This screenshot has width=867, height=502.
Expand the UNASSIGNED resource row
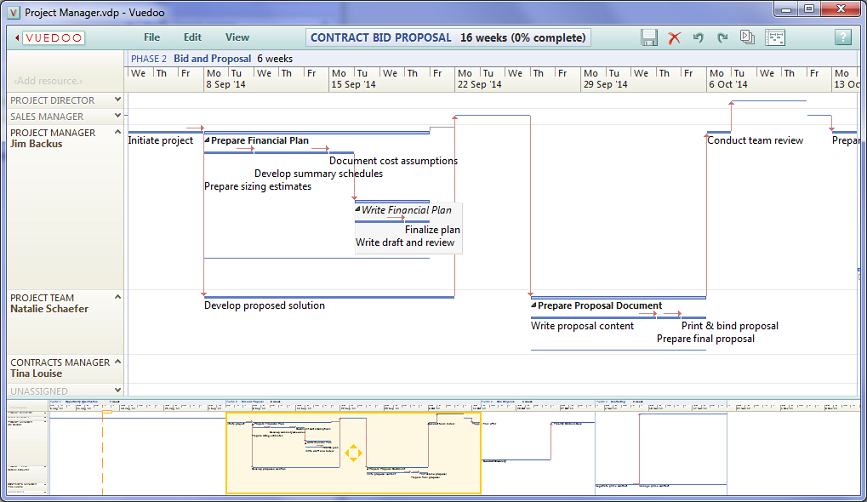click(x=118, y=390)
